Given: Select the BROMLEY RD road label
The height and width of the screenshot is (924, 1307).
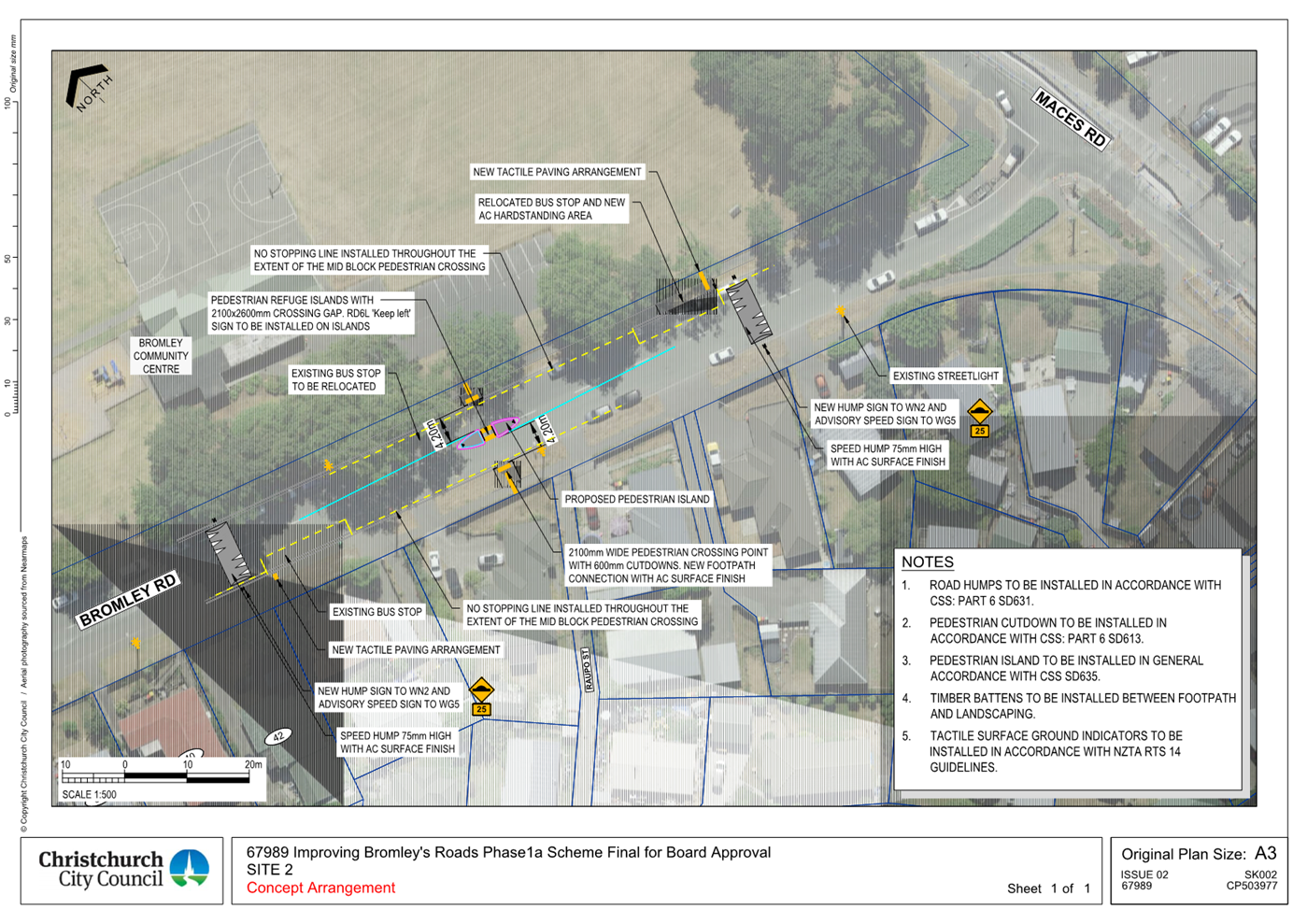Looking at the screenshot, I should click(128, 601).
